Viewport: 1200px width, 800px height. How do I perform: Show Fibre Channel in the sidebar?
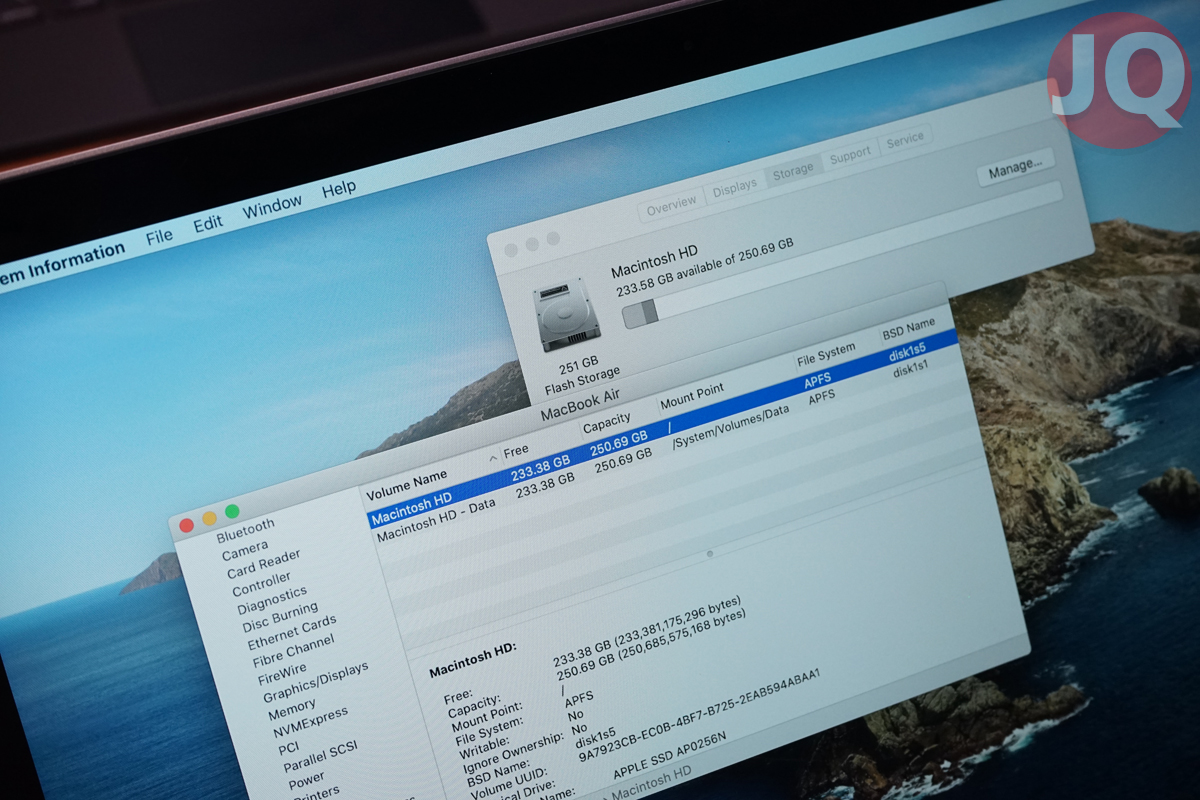pos(294,651)
